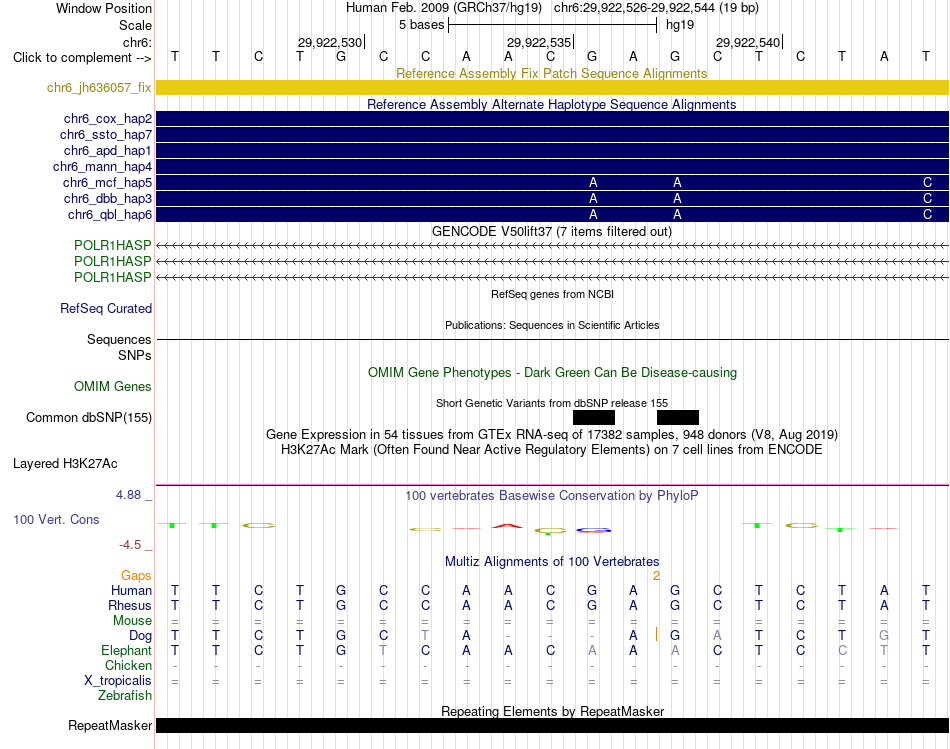Image resolution: width=950 pixels, height=749 pixels.
Task: Click the 29,922,530 ruler coordinate
Action: (330, 42)
